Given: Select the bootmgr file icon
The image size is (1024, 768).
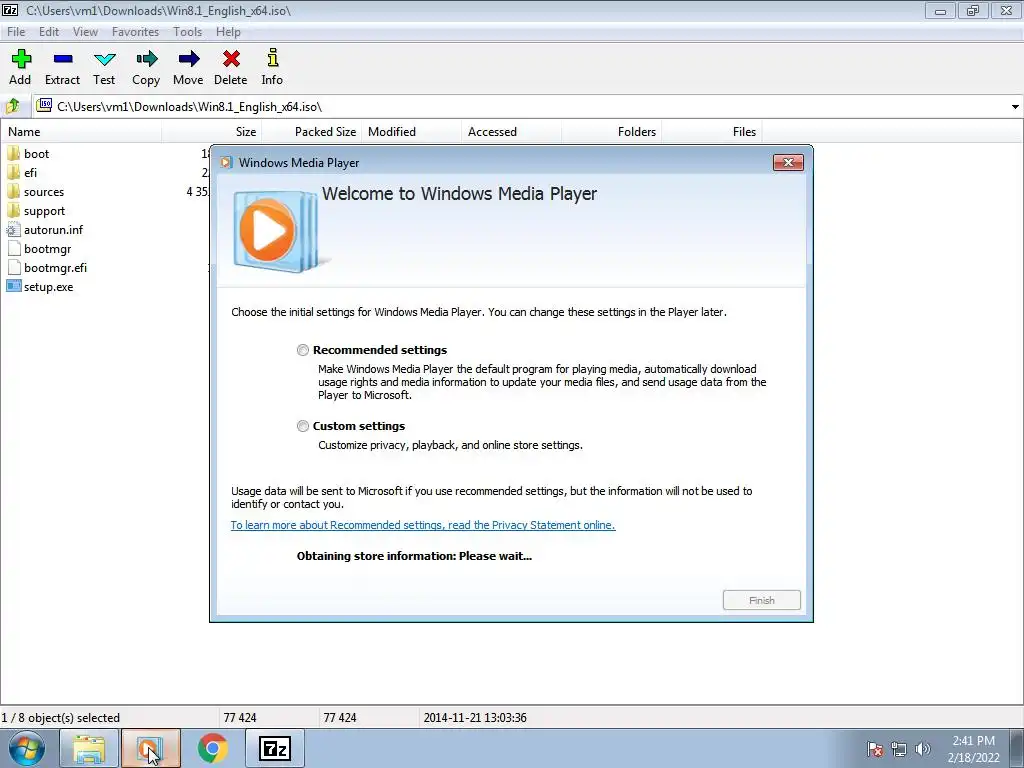Looking at the screenshot, I should point(14,249).
